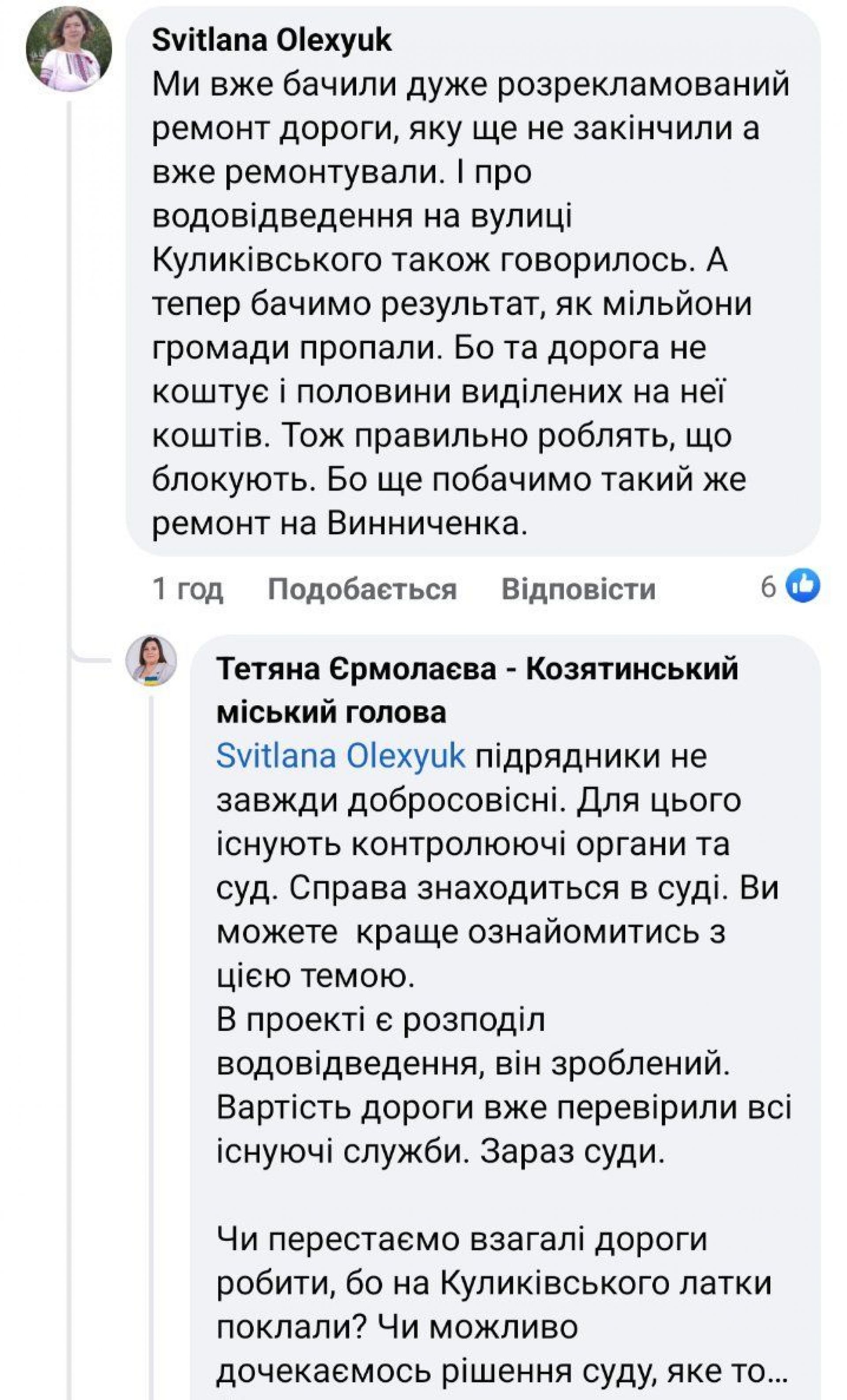Open Svitlana Olexyuk's profile picture
The height and width of the screenshot is (1400, 847).
tap(69, 49)
